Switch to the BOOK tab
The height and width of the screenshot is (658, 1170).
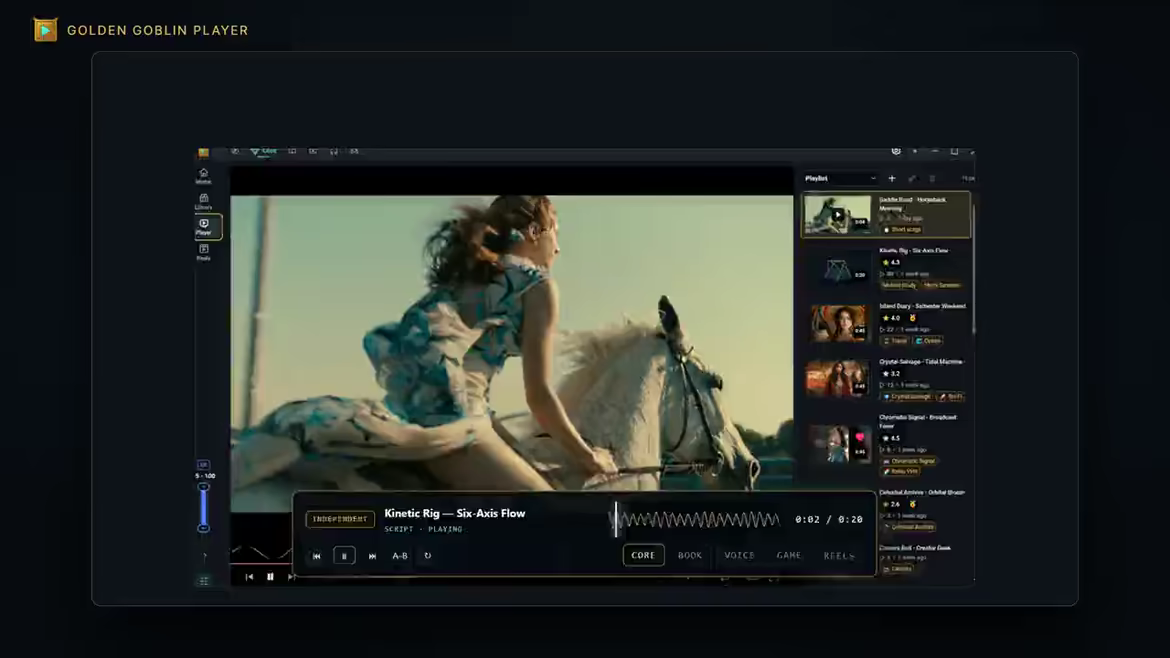click(x=689, y=555)
